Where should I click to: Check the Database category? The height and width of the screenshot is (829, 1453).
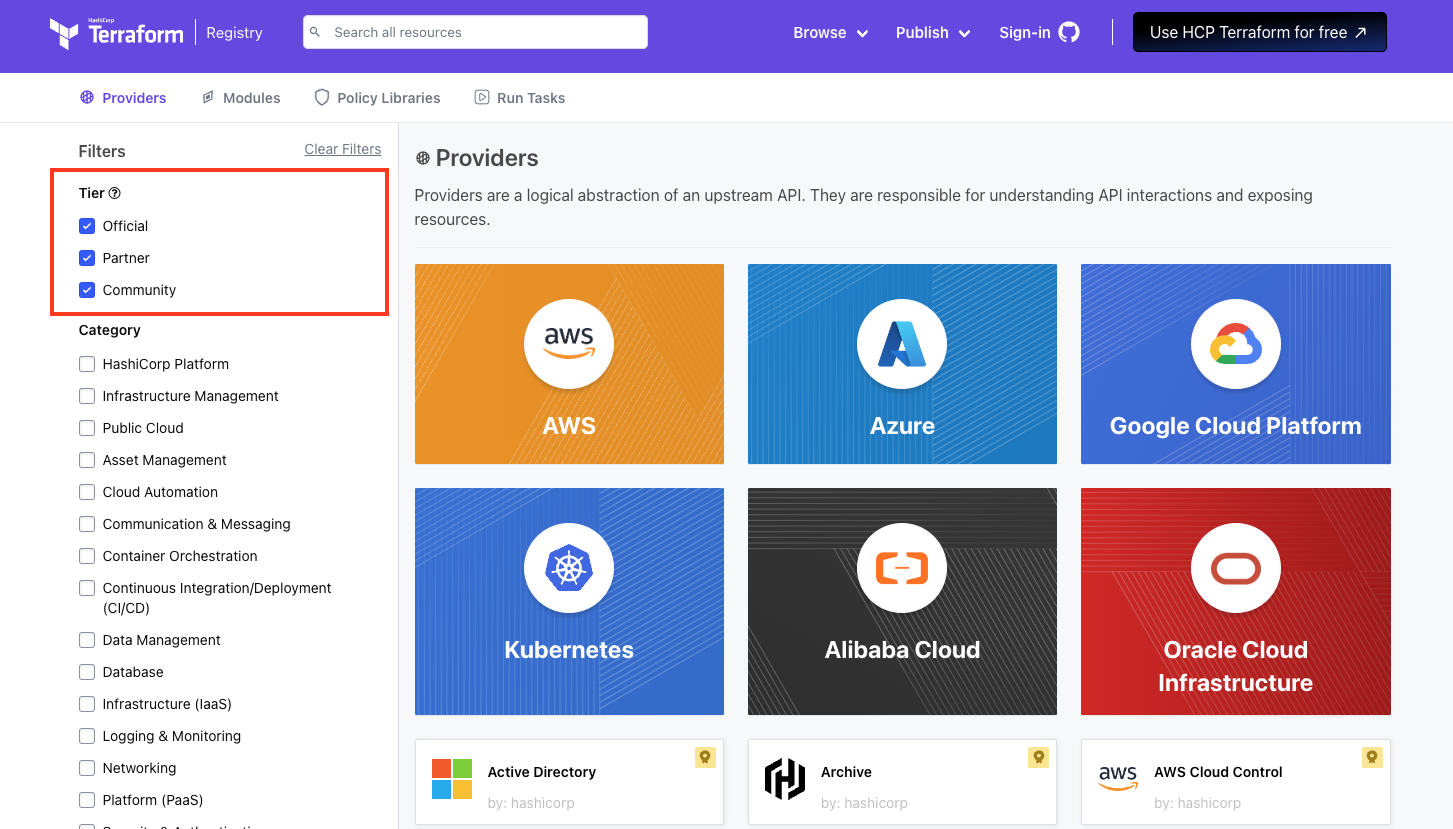[87, 672]
